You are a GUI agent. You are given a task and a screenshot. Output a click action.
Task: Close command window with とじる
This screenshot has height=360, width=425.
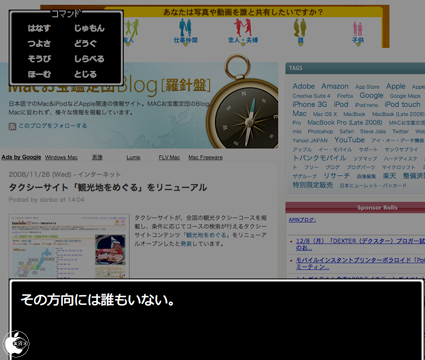85,74
